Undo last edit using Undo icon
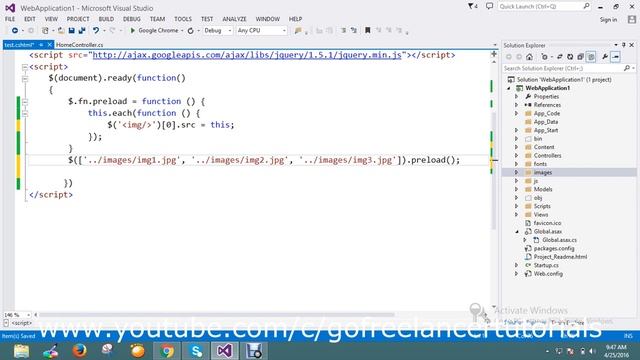640x360 pixels. pos(96,31)
